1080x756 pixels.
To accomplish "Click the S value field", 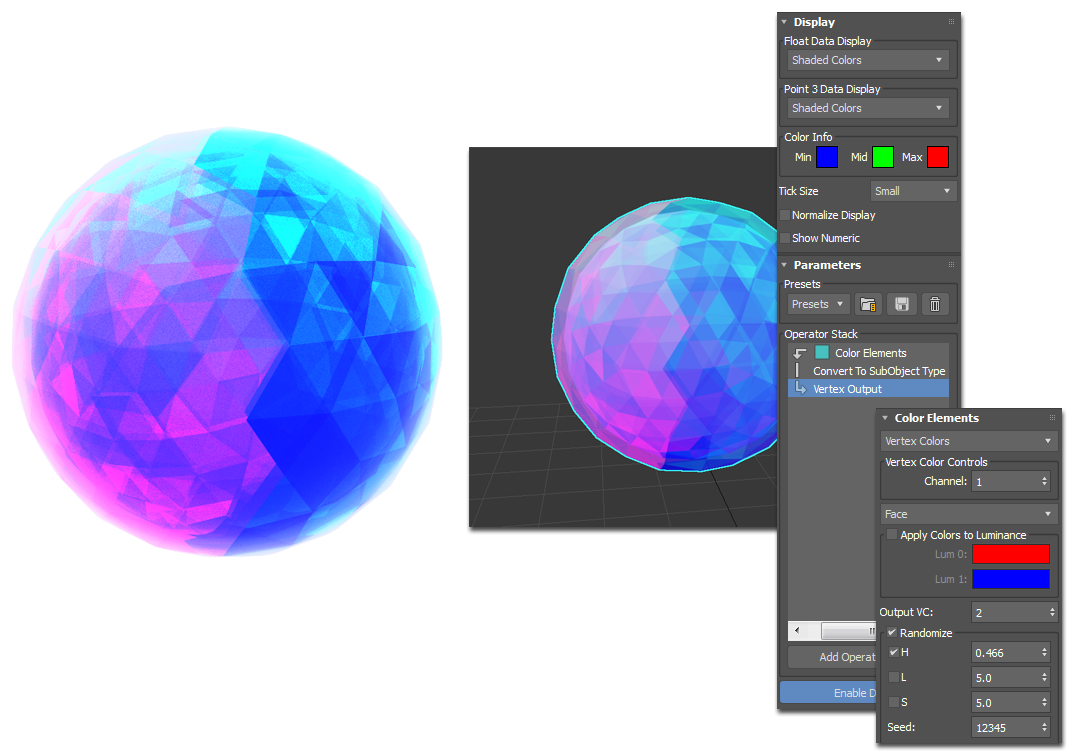I will (1005, 703).
